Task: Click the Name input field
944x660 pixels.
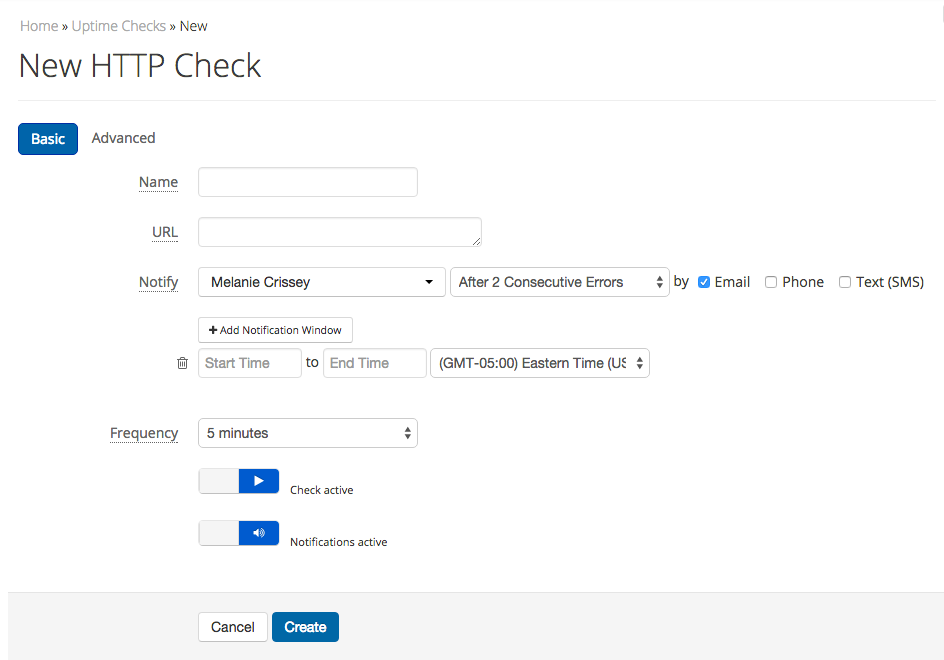Action: (308, 182)
